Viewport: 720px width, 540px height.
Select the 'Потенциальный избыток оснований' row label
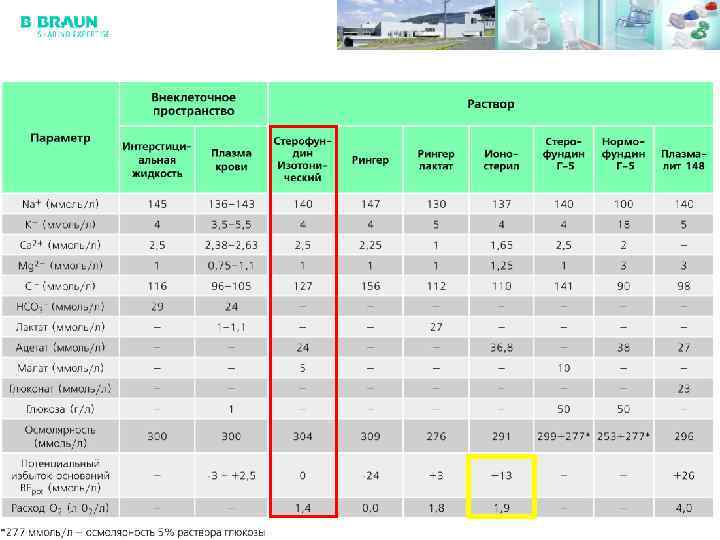click(x=60, y=475)
